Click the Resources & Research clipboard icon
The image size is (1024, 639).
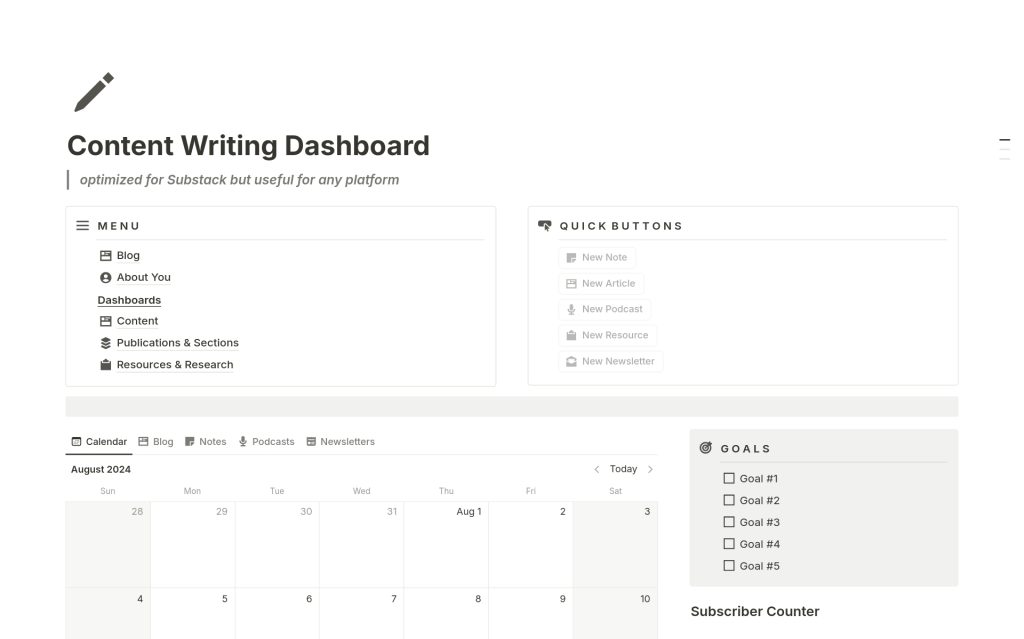click(x=106, y=365)
